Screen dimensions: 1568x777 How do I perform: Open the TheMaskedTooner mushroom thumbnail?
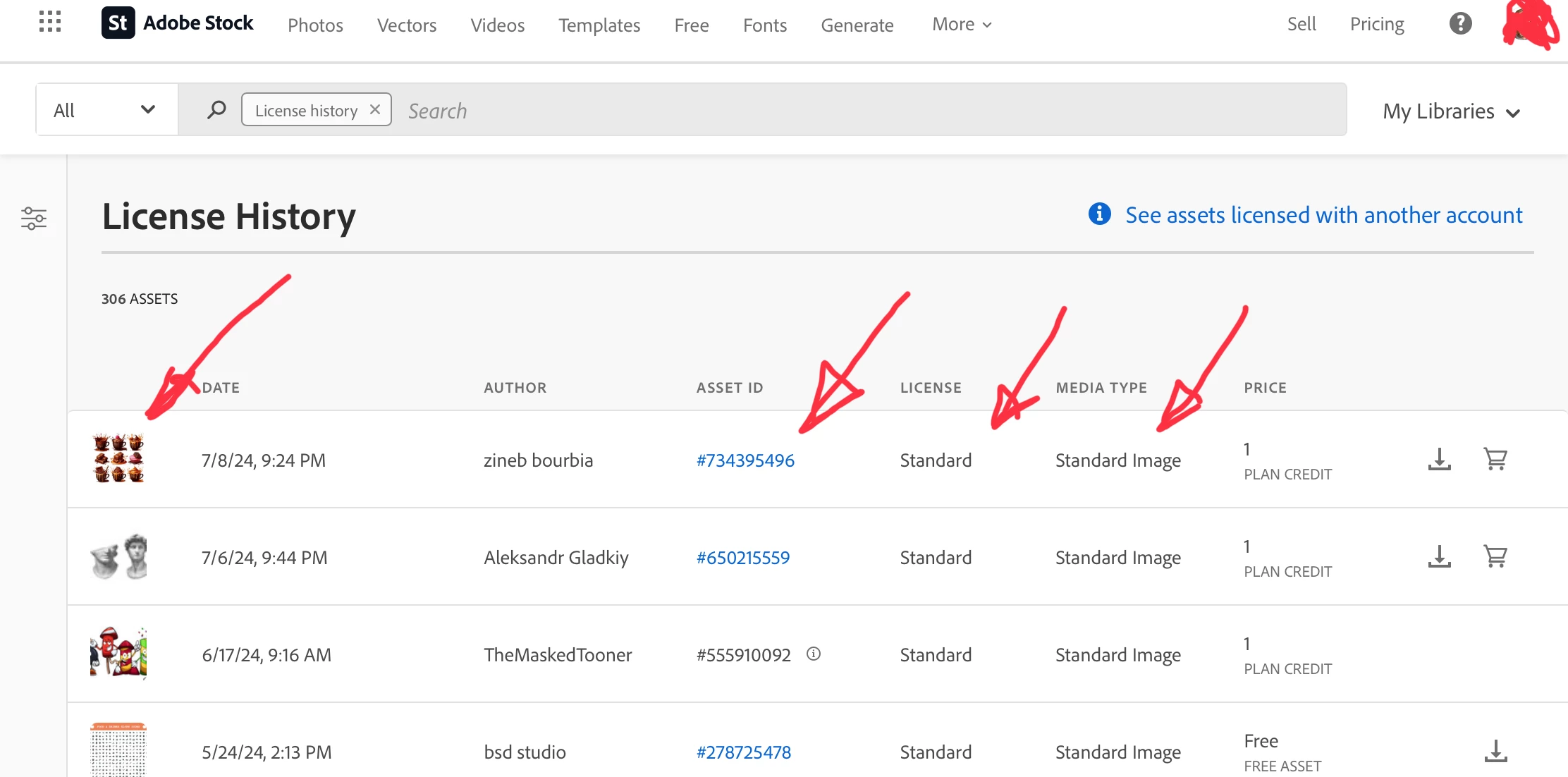[118, 653]
